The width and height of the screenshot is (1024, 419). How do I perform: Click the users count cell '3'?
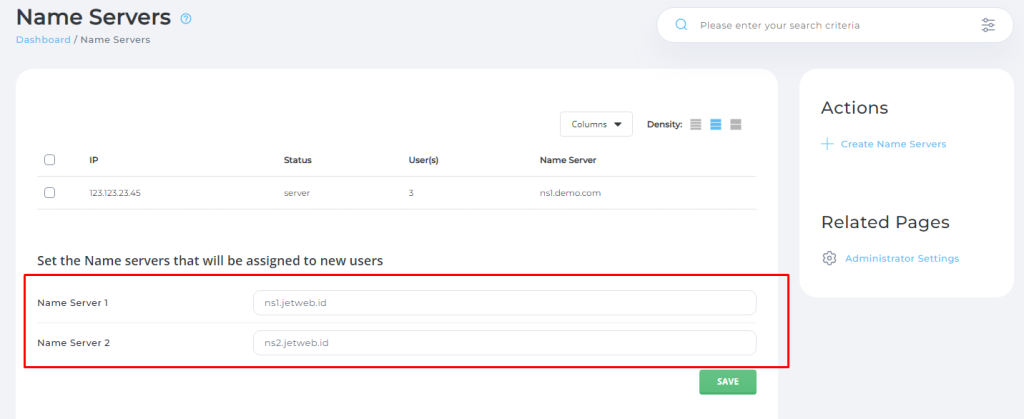(411, 193)
